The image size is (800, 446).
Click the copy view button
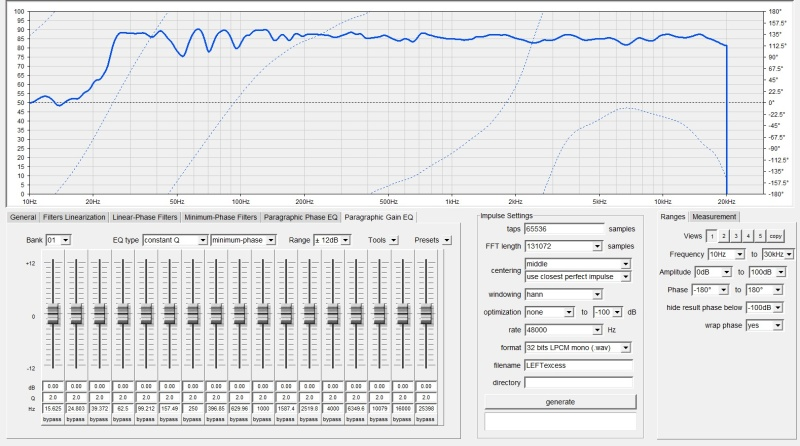click(x=776, y=236)
